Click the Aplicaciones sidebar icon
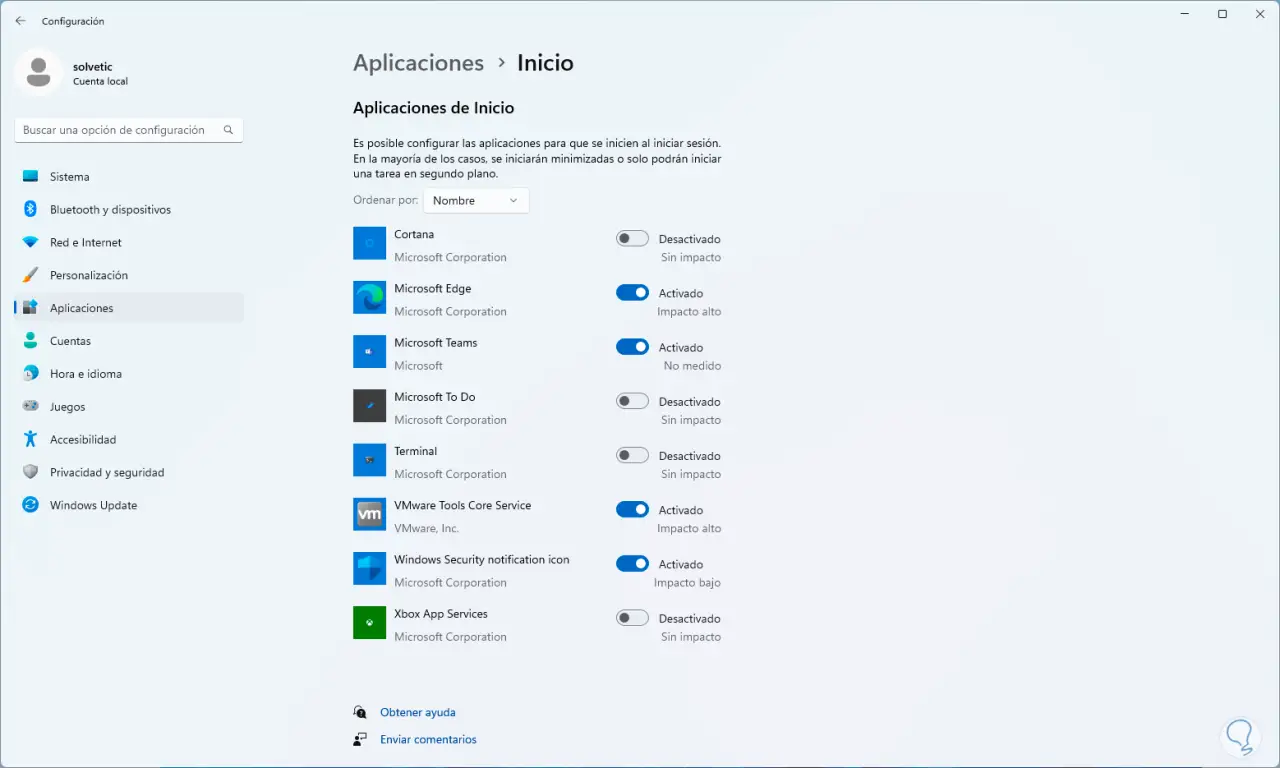This screenshot has width=1280, height=768. [x=30, y=308]
